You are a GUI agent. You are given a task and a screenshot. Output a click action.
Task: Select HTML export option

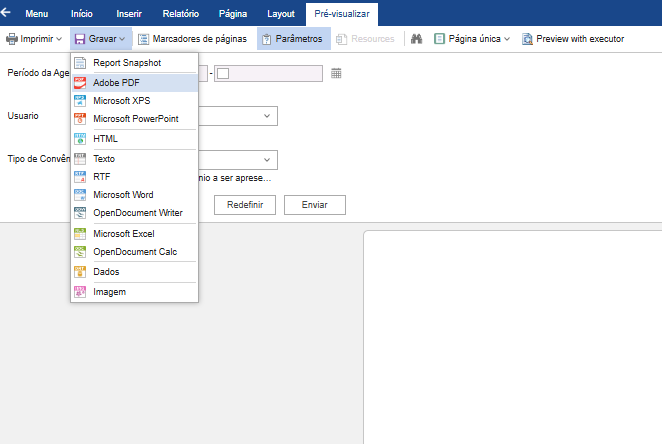pos(135,139)
